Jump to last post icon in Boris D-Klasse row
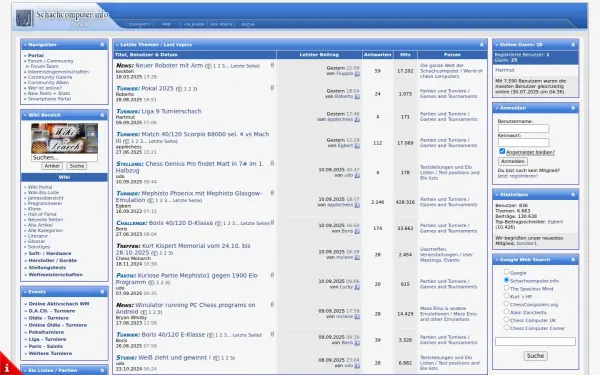The height and width of the screenshot is (375, 600). tap(357, 232)
